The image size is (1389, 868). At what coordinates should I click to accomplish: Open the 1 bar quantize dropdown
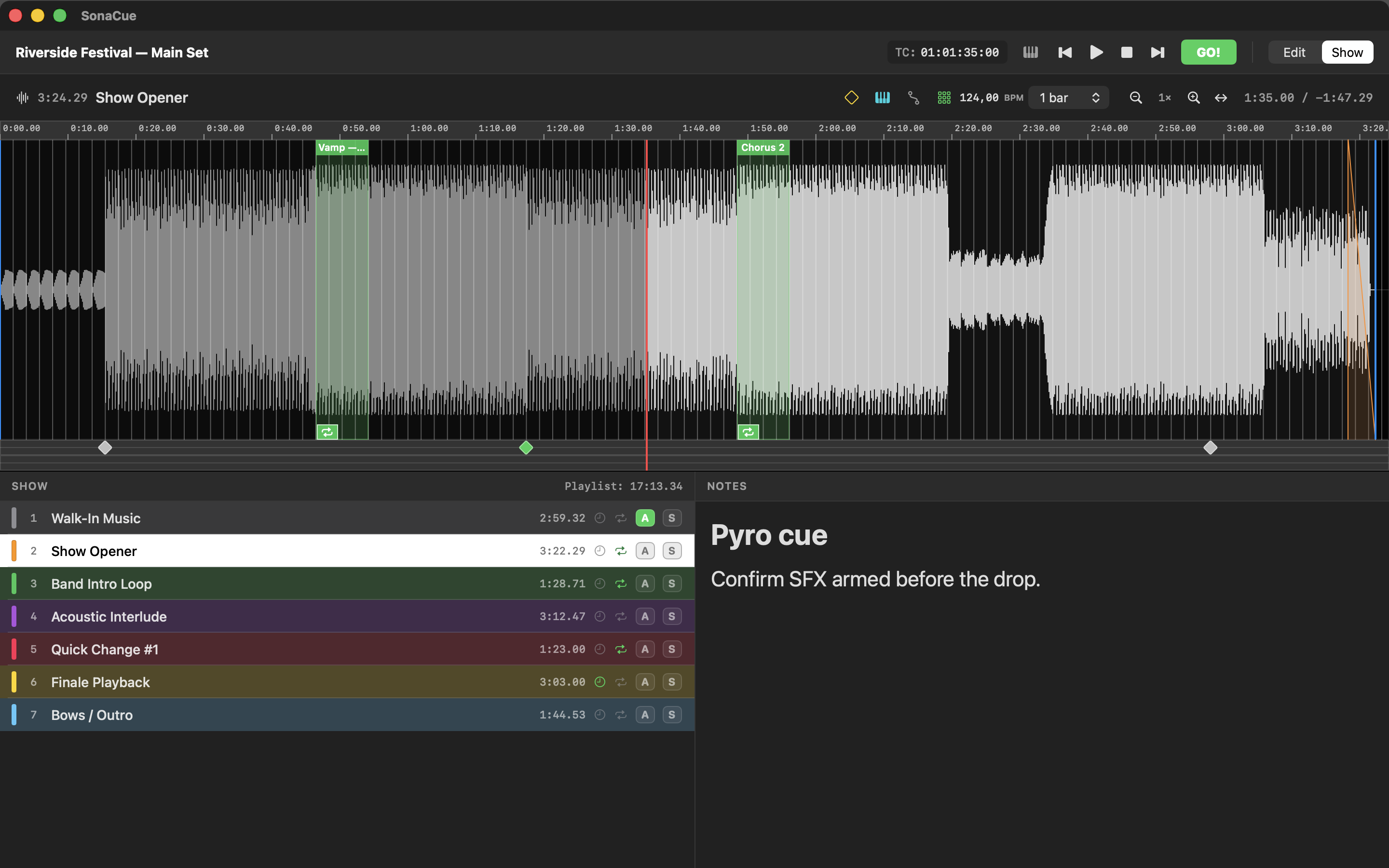(x=1069, y=97)
